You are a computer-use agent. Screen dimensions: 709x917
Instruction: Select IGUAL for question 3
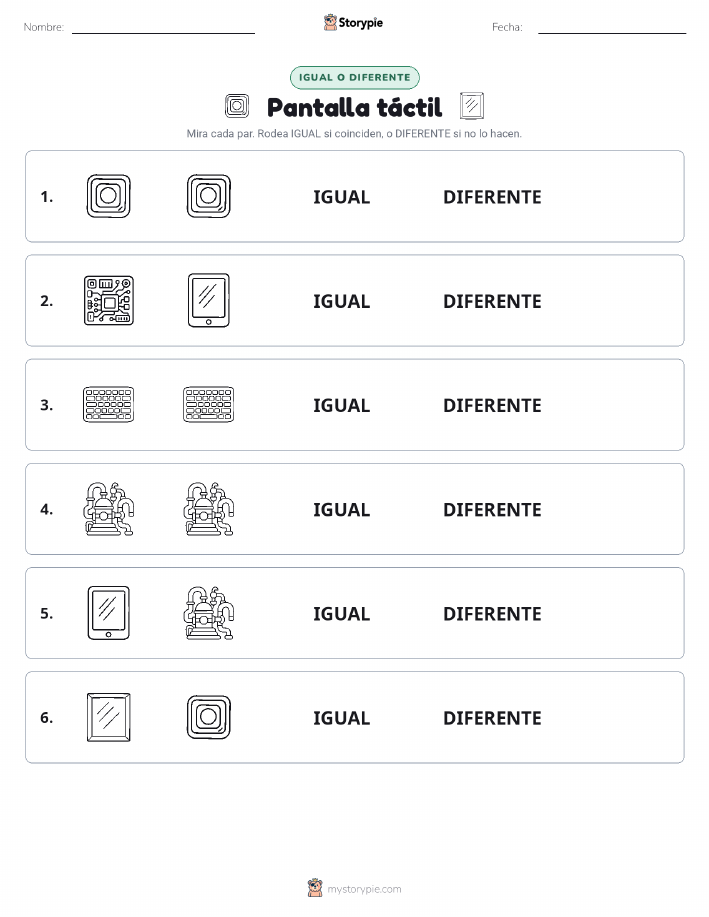[342, 405]
